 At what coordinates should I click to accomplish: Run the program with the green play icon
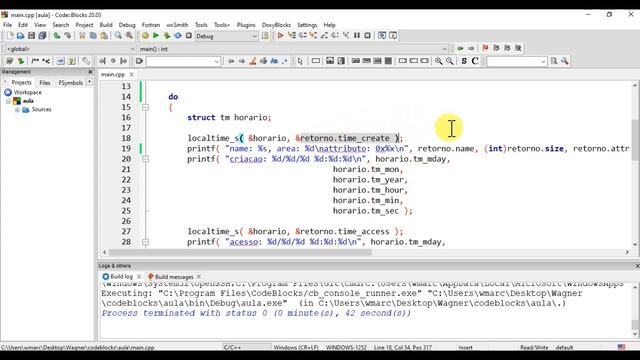coord(156,36)
